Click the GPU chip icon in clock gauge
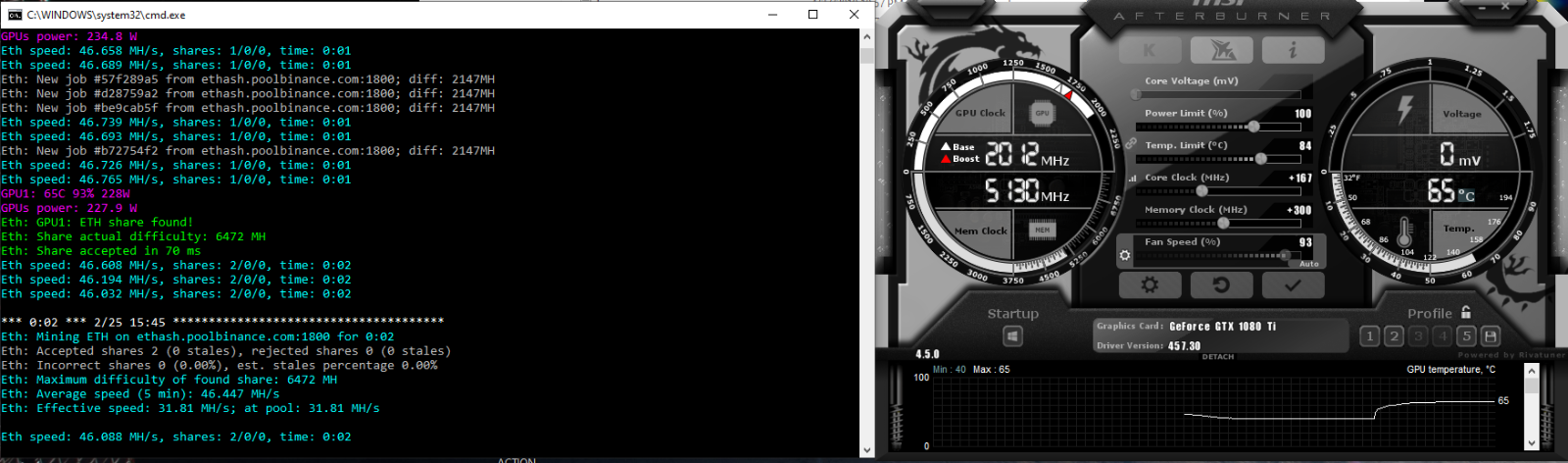This screenshot has width=1568, height=463. coord(1042,114)
